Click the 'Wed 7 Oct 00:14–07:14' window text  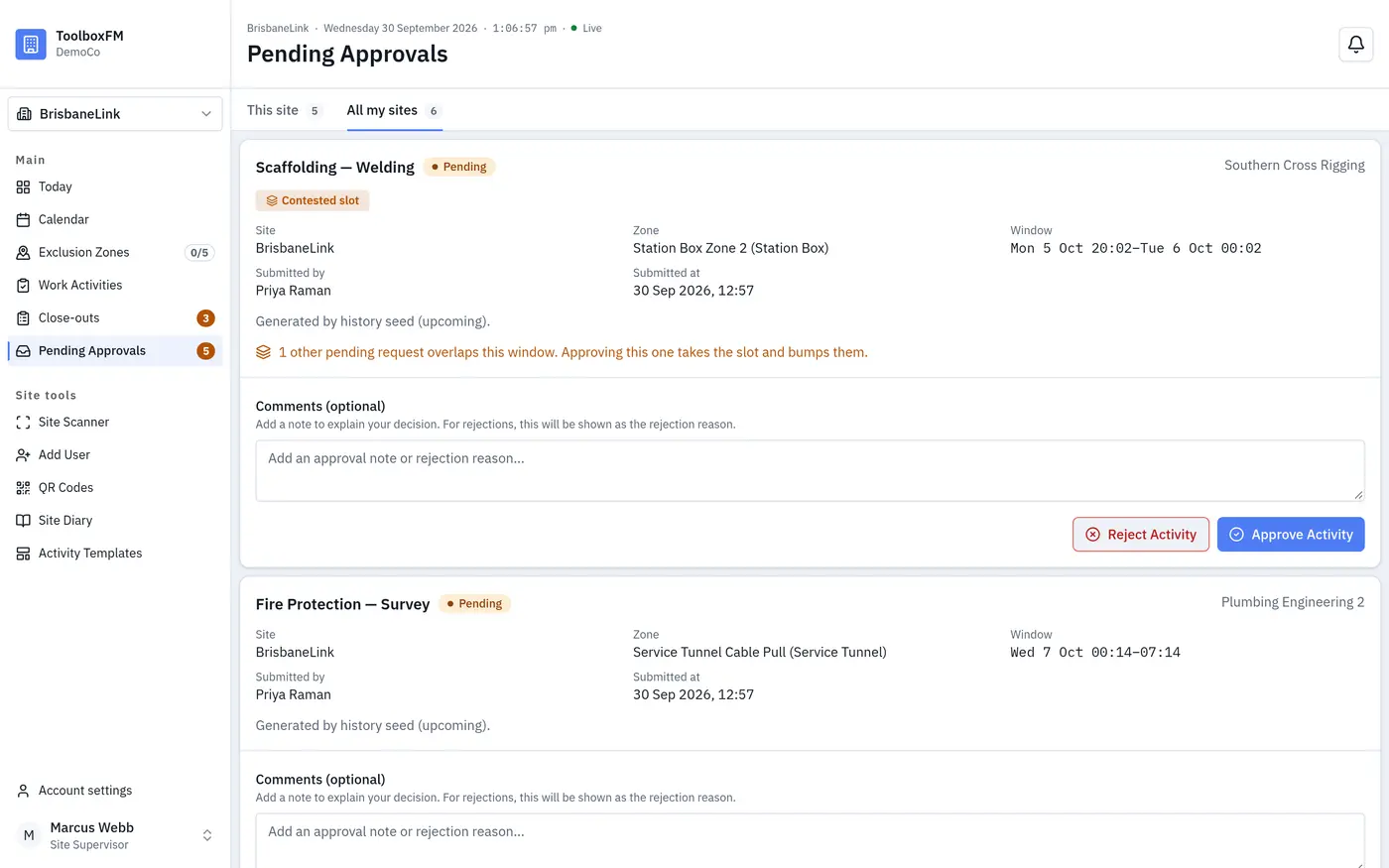coord(1095,652)
